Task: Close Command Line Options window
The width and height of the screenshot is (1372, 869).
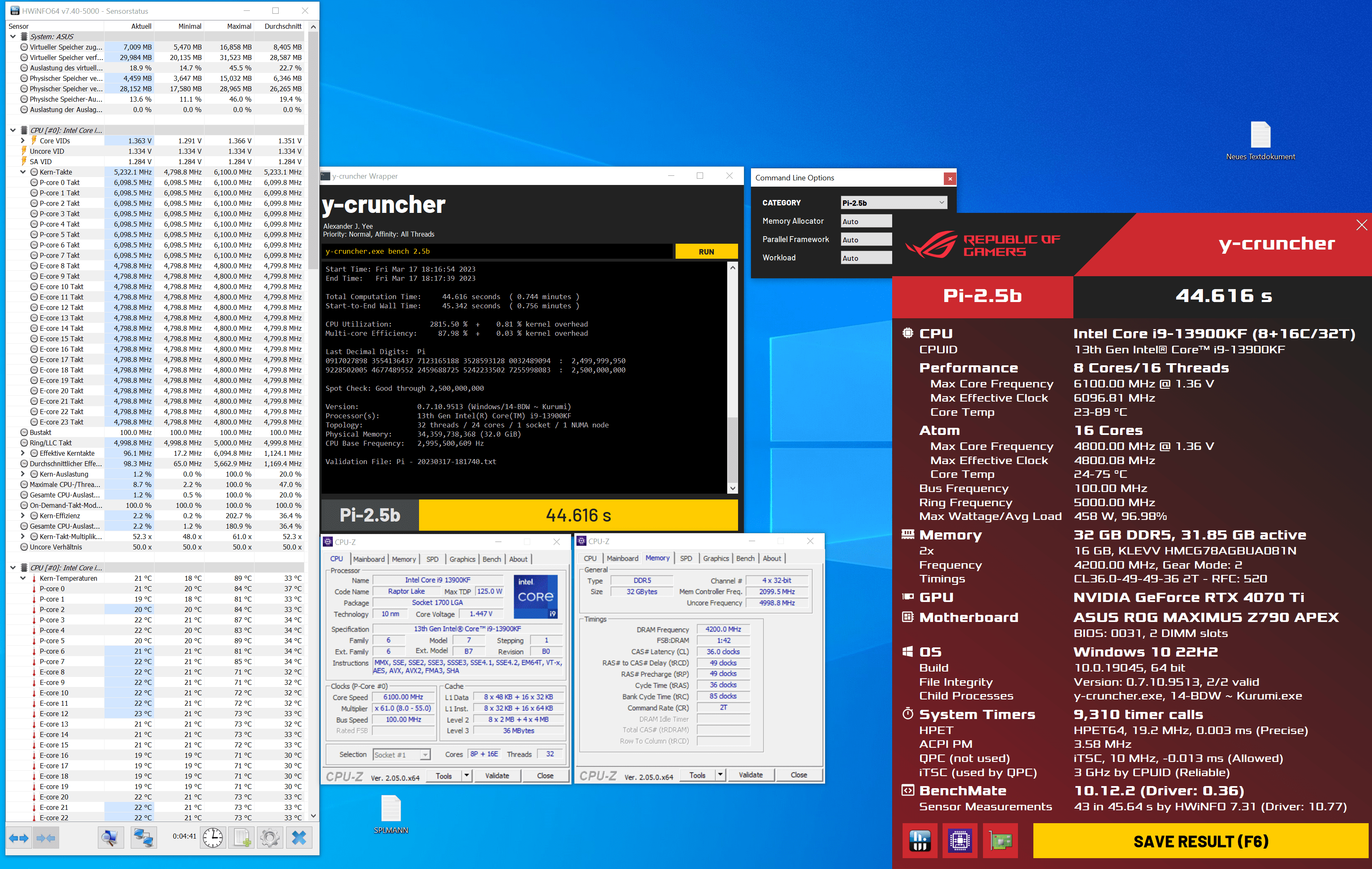Action: coord(950,178)
